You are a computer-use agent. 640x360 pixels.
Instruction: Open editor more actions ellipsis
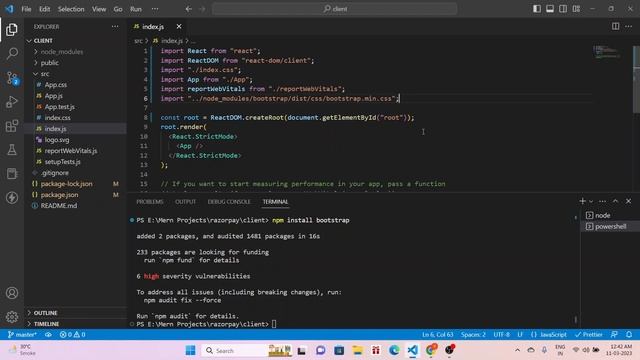(629, 27)
